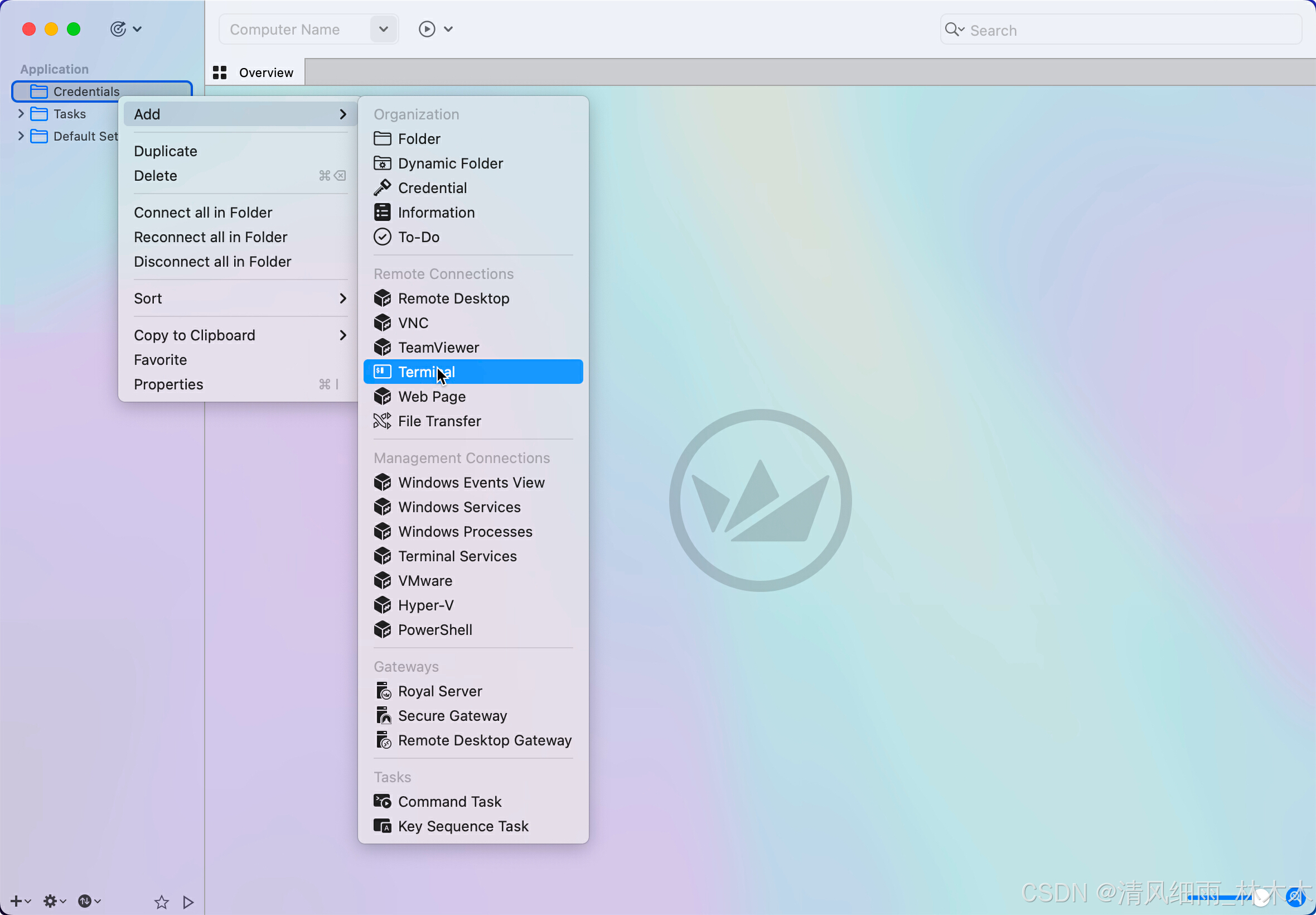Open the Royal TSX app menu icon

[125, 28]
